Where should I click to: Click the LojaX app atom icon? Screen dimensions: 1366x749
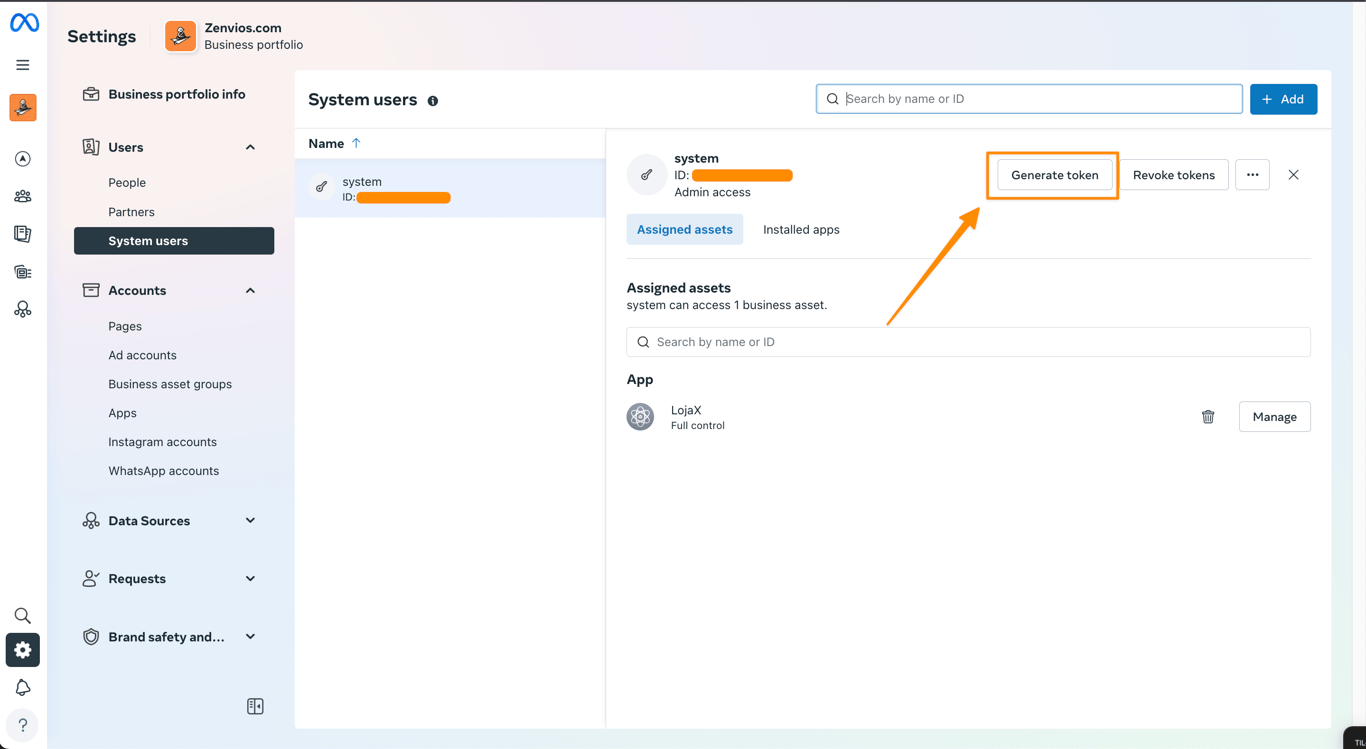[x=641, y=416]
